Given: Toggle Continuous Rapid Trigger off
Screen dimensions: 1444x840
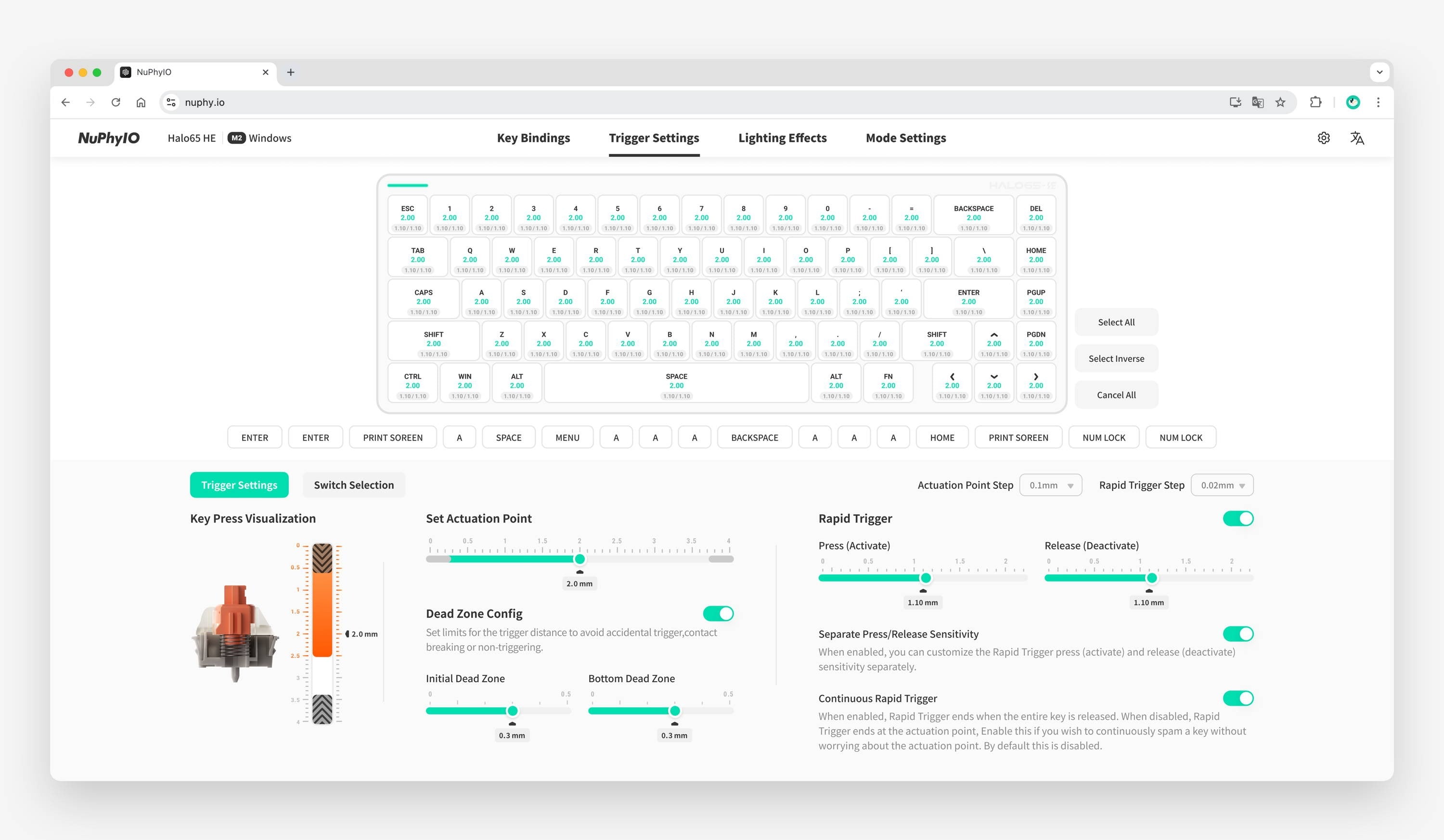Looking at the screenshot, I should click(x=1238, y=698).
